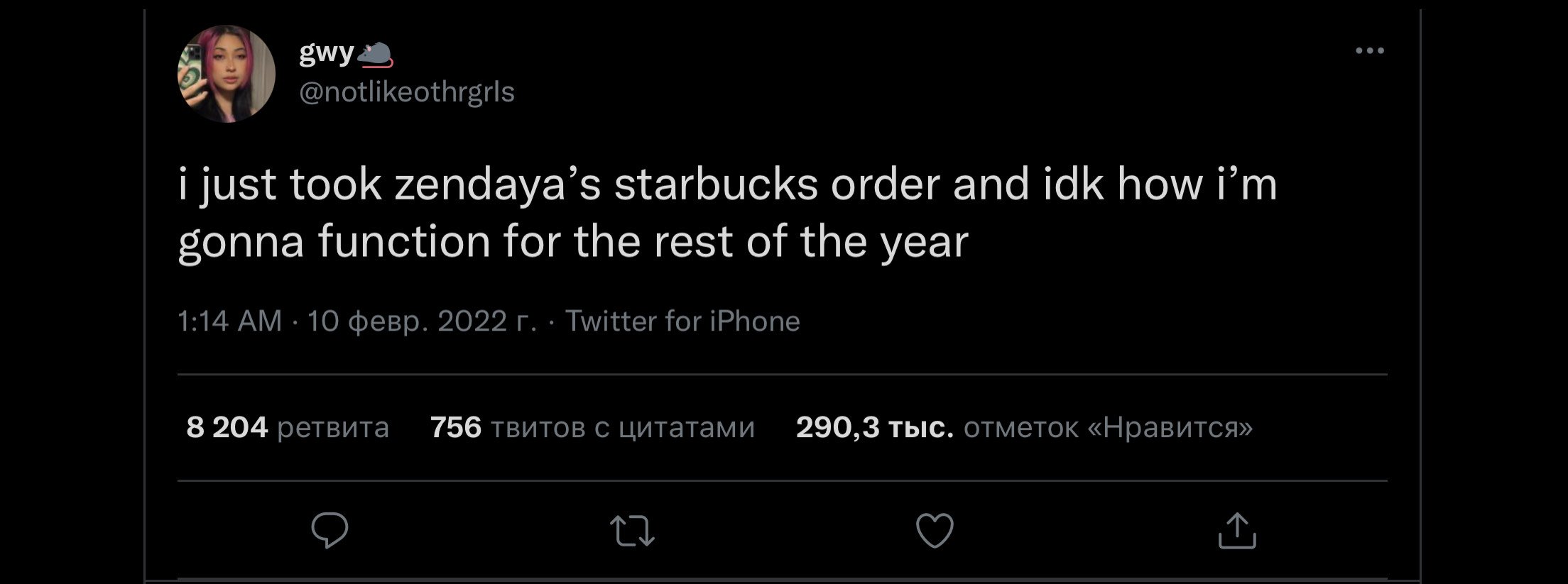Click the display name gwy
Screen dimensions: 1568x584
pyautogui.click(x=326, y=53)
